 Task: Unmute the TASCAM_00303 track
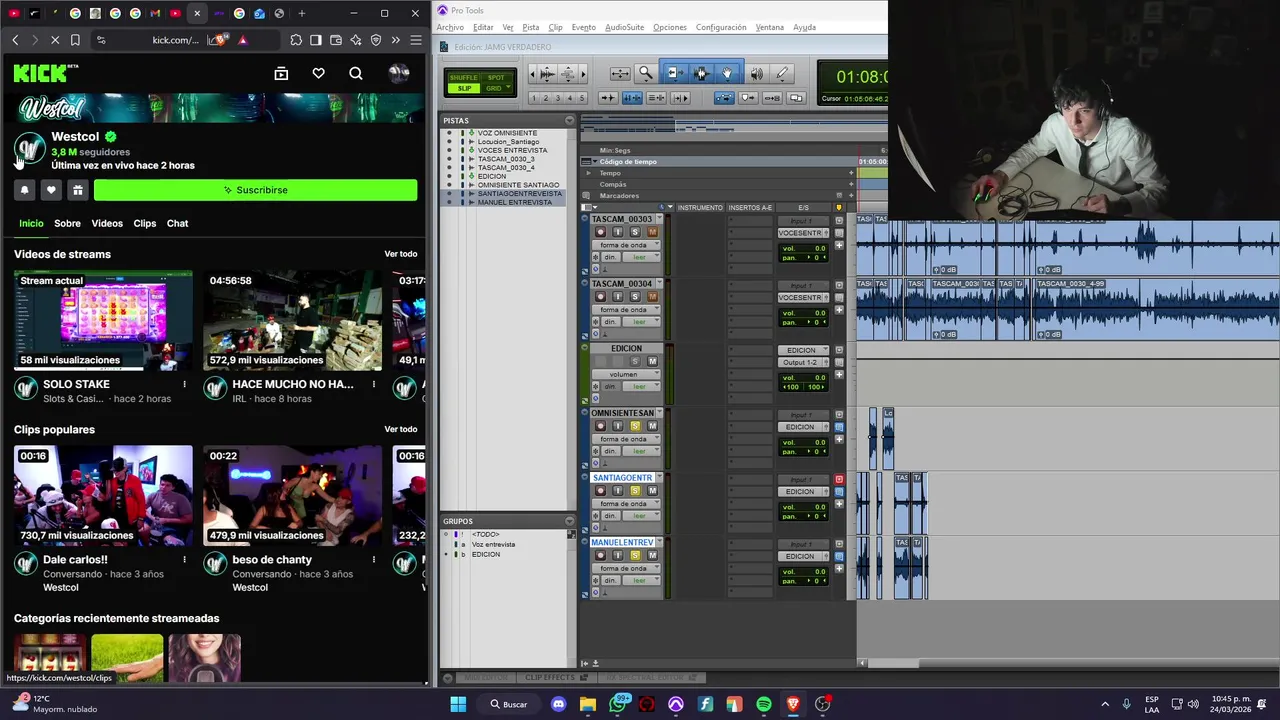[652, 232]
